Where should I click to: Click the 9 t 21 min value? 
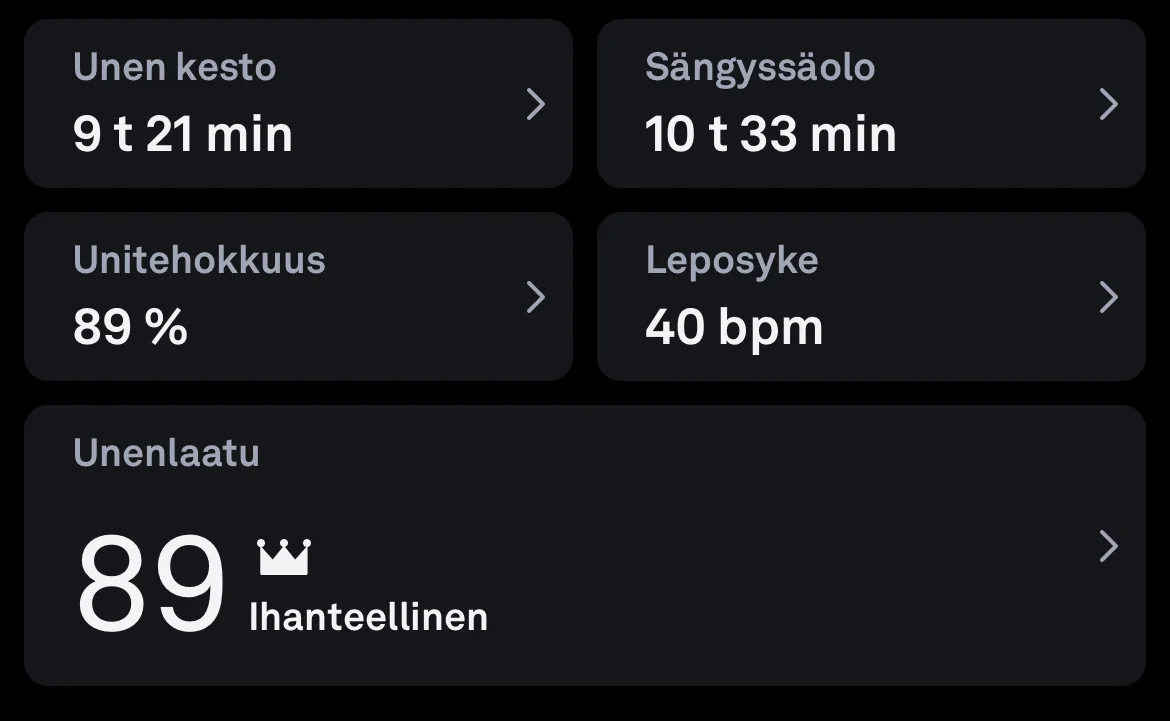(183, 135)
